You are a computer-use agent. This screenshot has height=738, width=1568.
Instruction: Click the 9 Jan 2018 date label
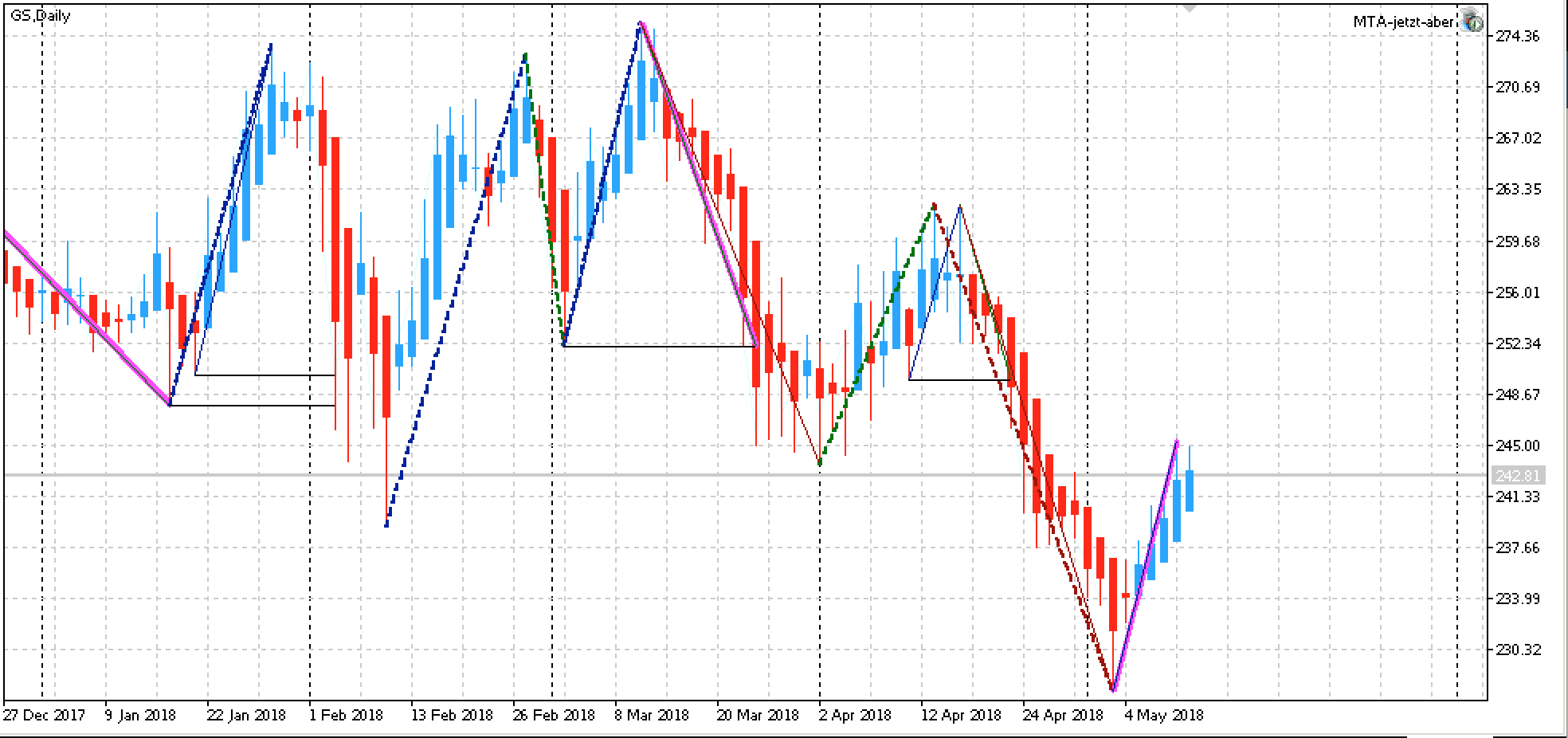(140, 715)
